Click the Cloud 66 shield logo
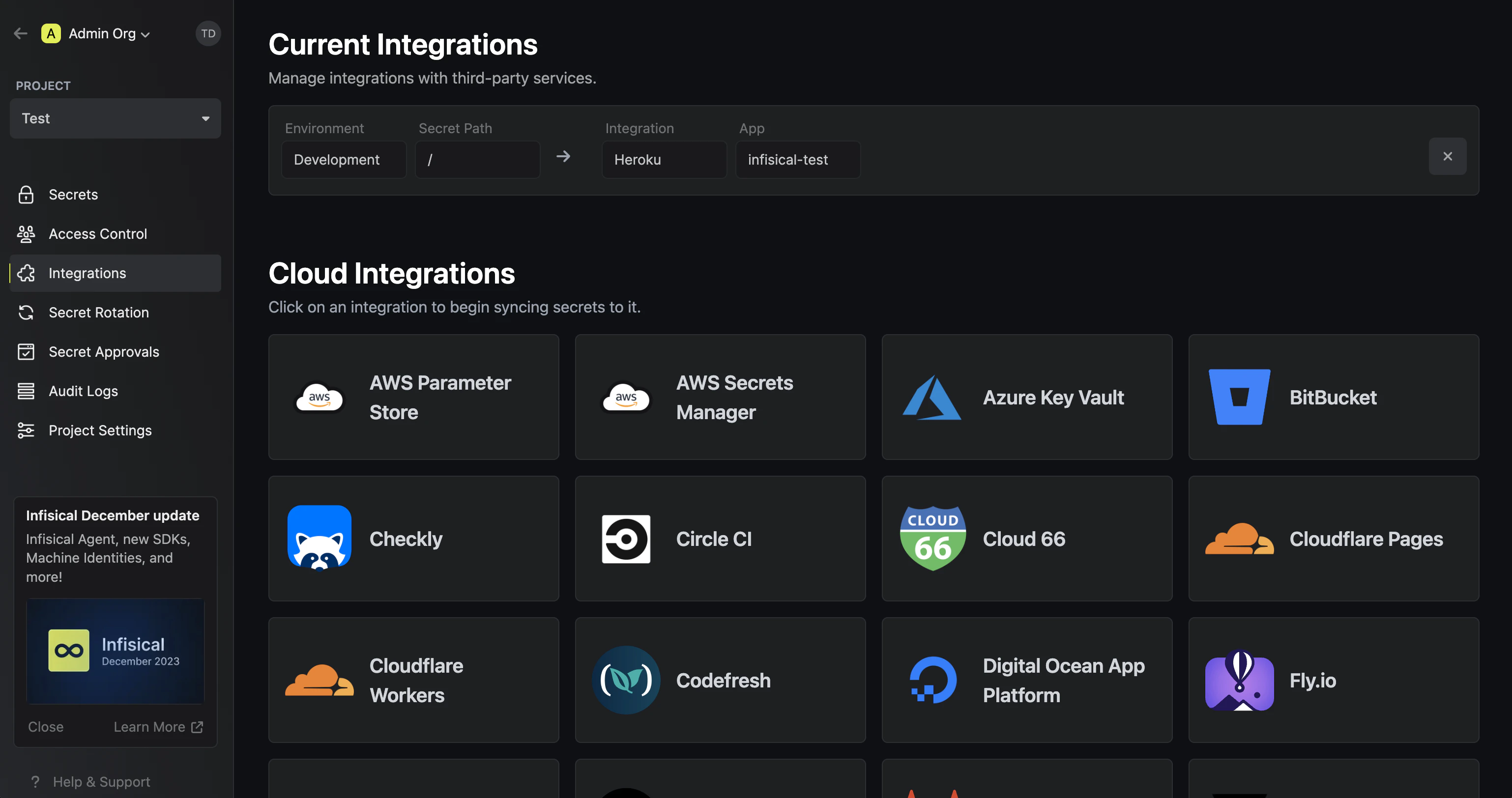 (x=932, y=539)
